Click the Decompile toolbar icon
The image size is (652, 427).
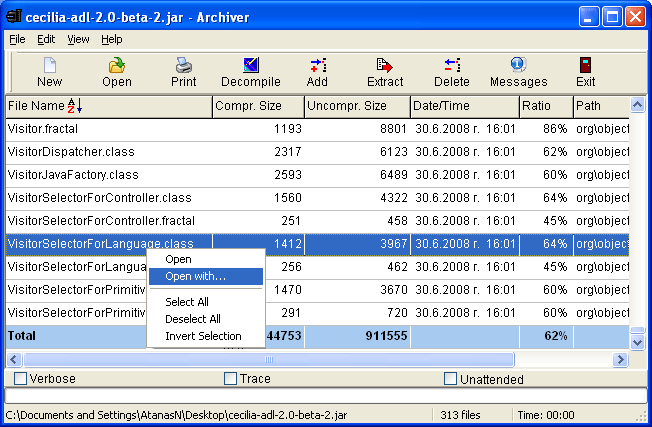pyautogui.click(x=251, y=65)
